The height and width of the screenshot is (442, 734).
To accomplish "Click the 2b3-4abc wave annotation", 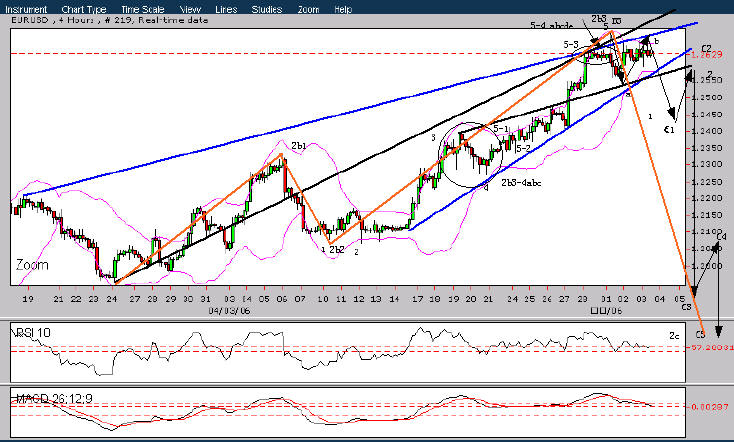I will (521, 183).
